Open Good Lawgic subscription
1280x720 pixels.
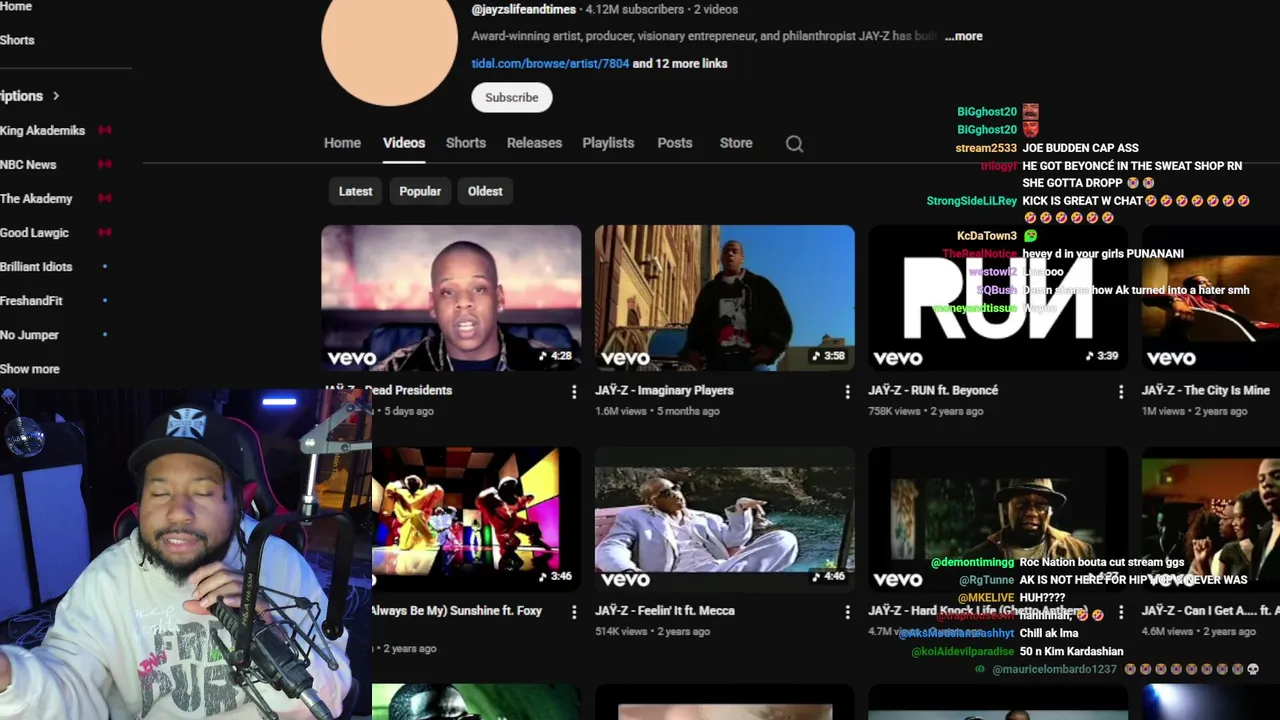pyautogui.click(x=34, y=232)
